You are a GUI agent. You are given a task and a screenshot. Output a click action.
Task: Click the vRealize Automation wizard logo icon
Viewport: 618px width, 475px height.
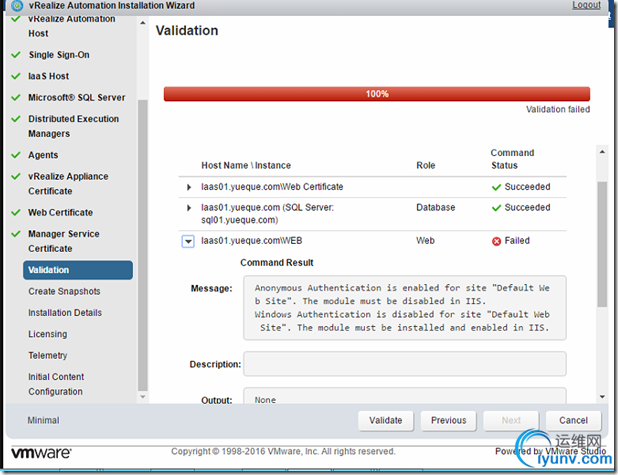(17, 6)
